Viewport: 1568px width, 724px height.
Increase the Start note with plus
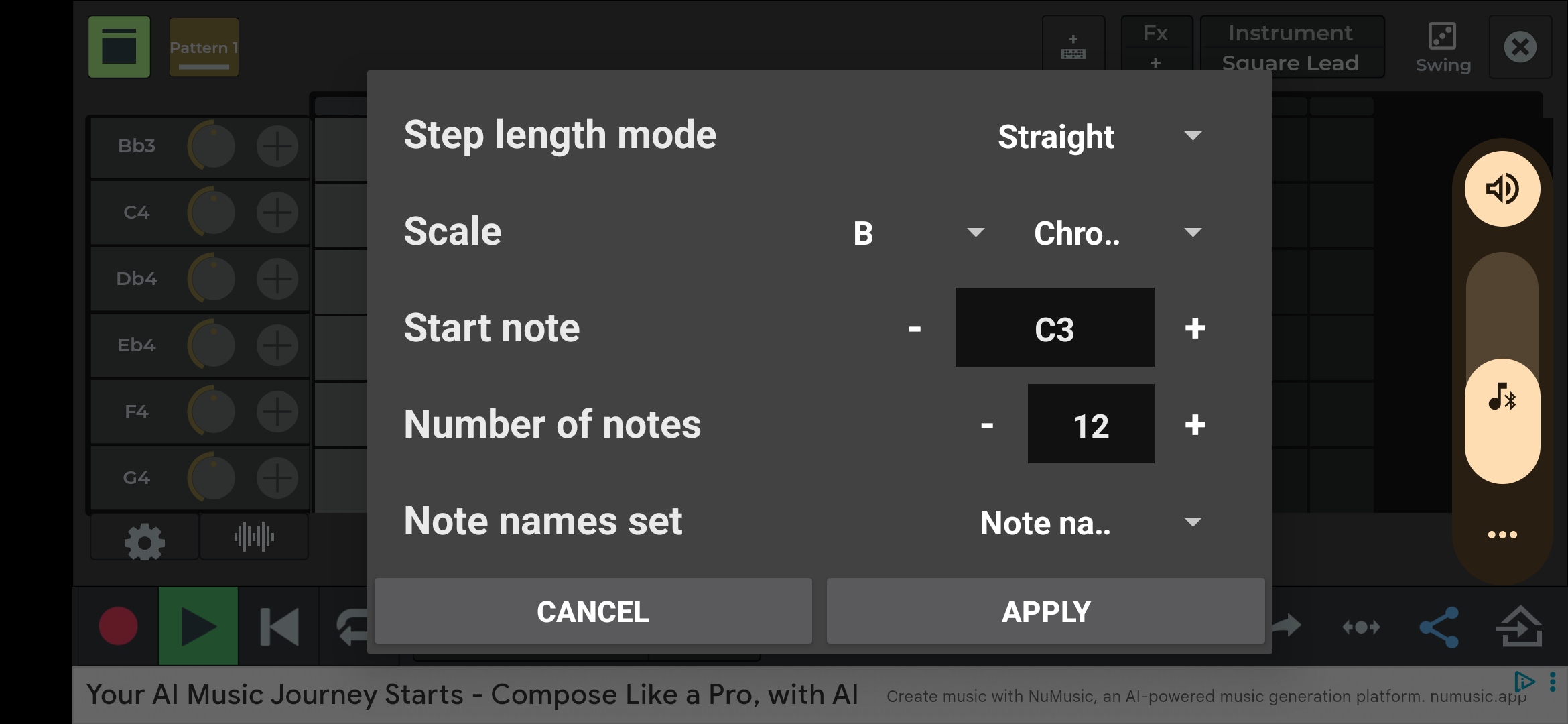coord(1195,328)
